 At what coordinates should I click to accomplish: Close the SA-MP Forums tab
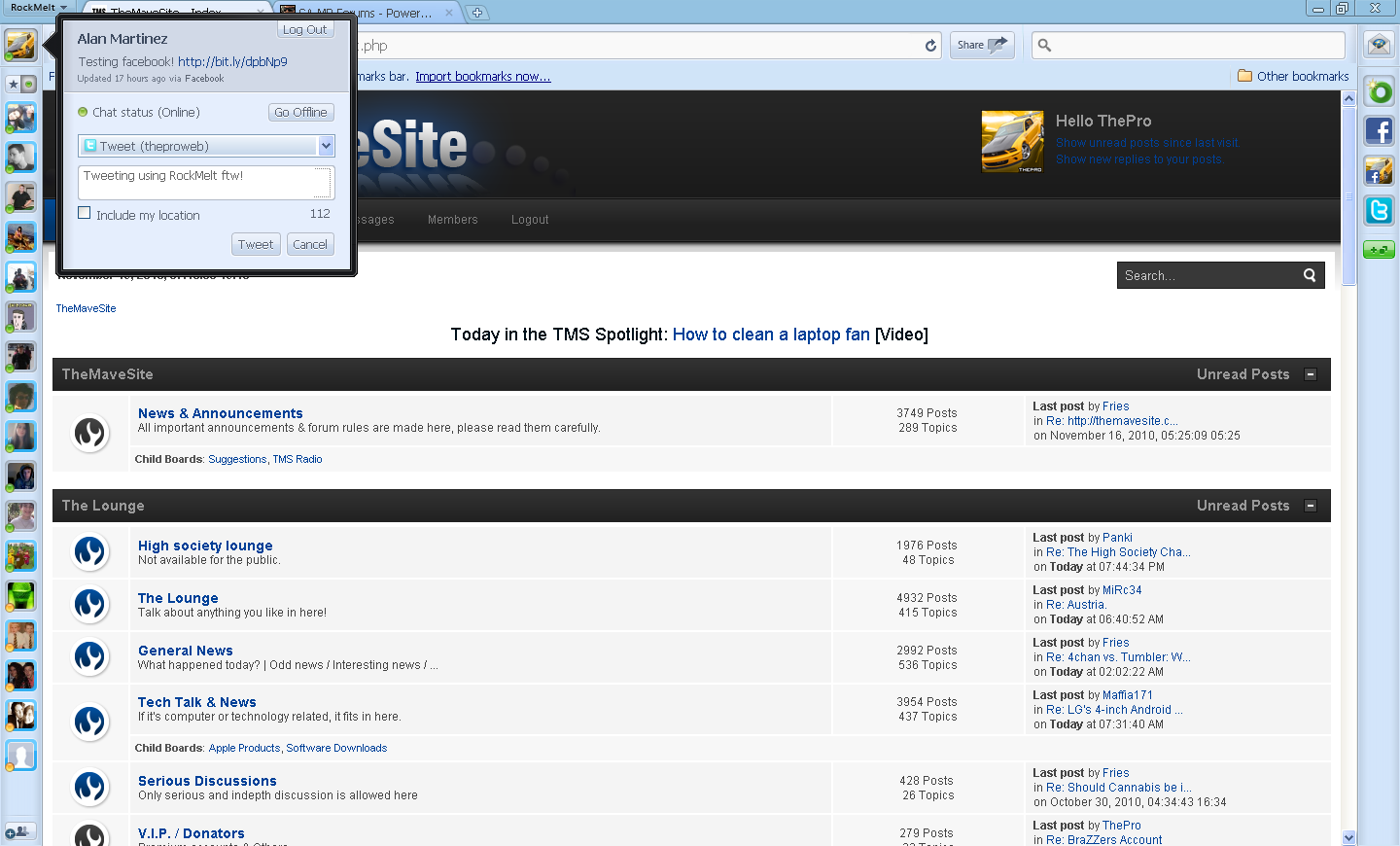pyautogui.click(x=448, y=13)
